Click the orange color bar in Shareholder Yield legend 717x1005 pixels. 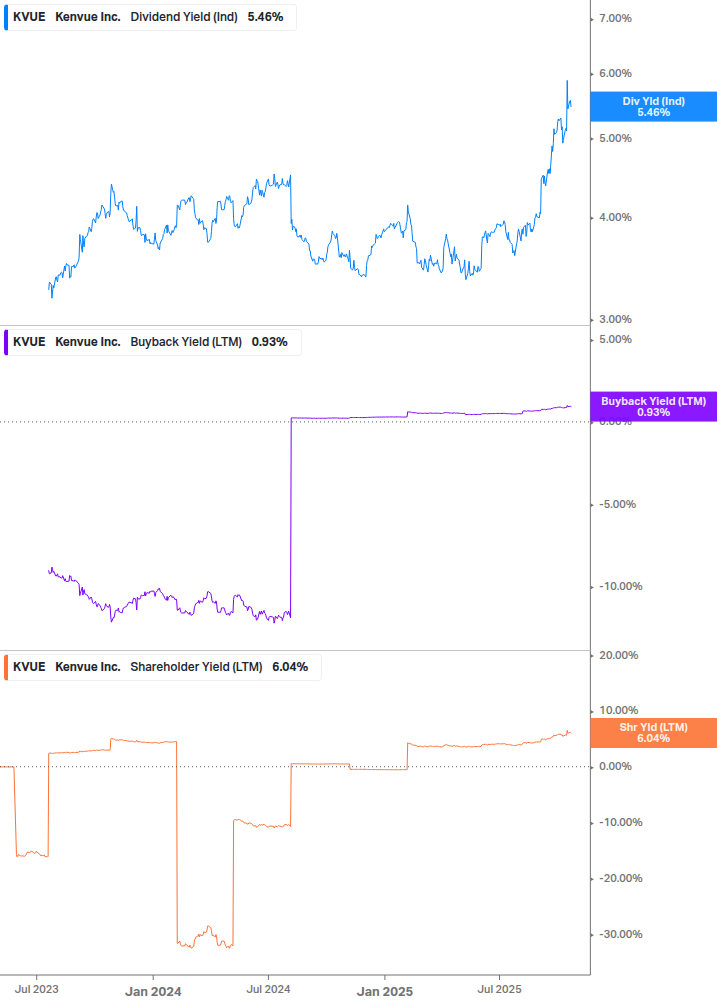tap(7, 667)
